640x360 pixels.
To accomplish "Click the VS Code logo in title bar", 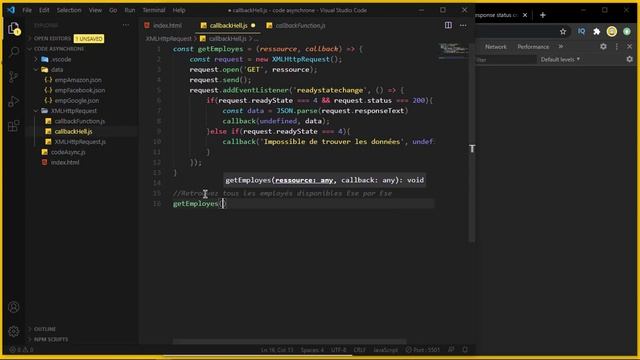I will click(11, 10).
